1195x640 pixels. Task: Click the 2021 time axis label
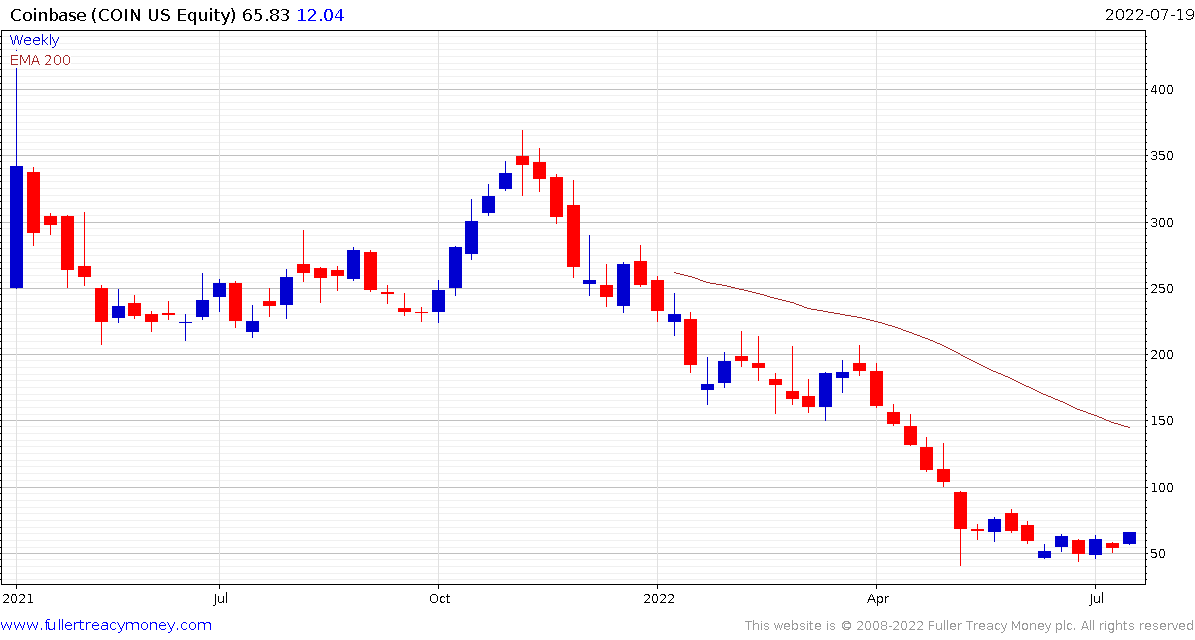coord(16,598)
